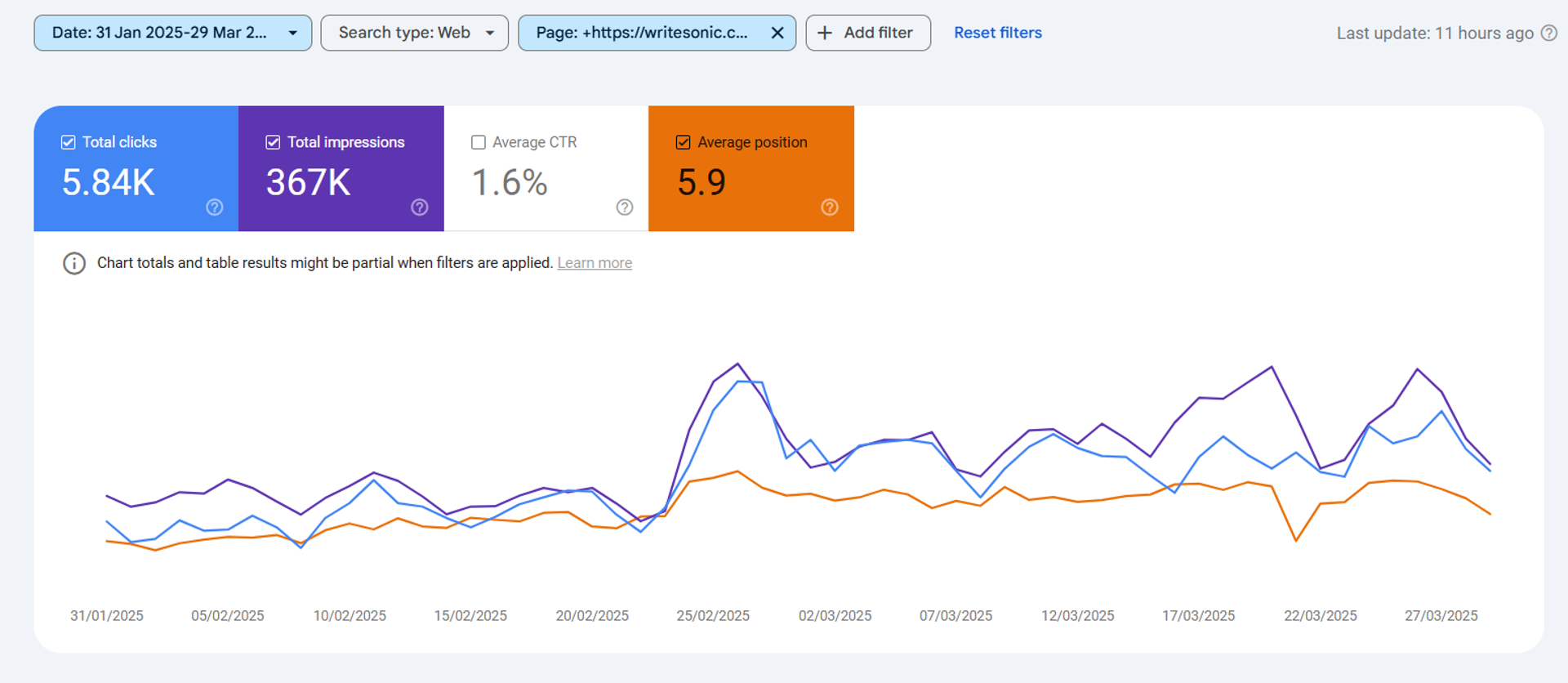Remove the Page filter with X
Screen dimensions: 1568x683
pyautogui.click(x=777, y=33)
